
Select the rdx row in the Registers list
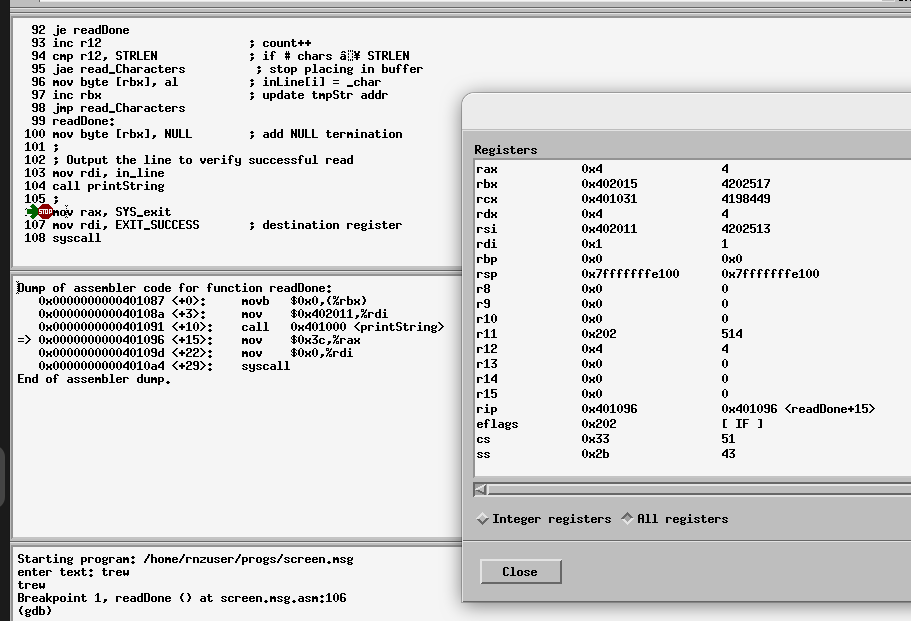click(693, 214)
